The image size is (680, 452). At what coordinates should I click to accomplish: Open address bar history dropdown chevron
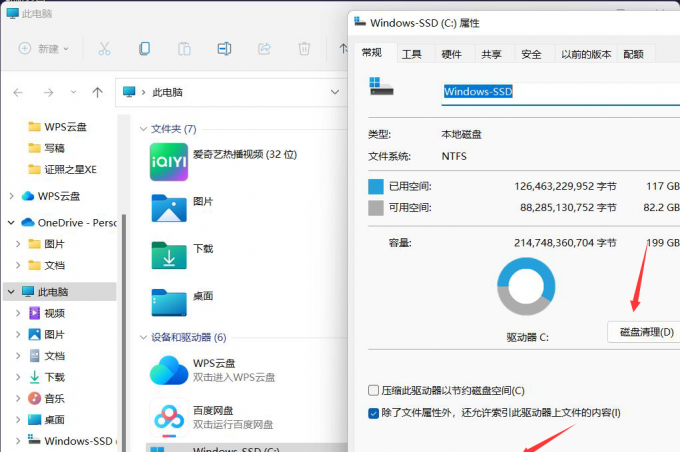pos(335,92)
